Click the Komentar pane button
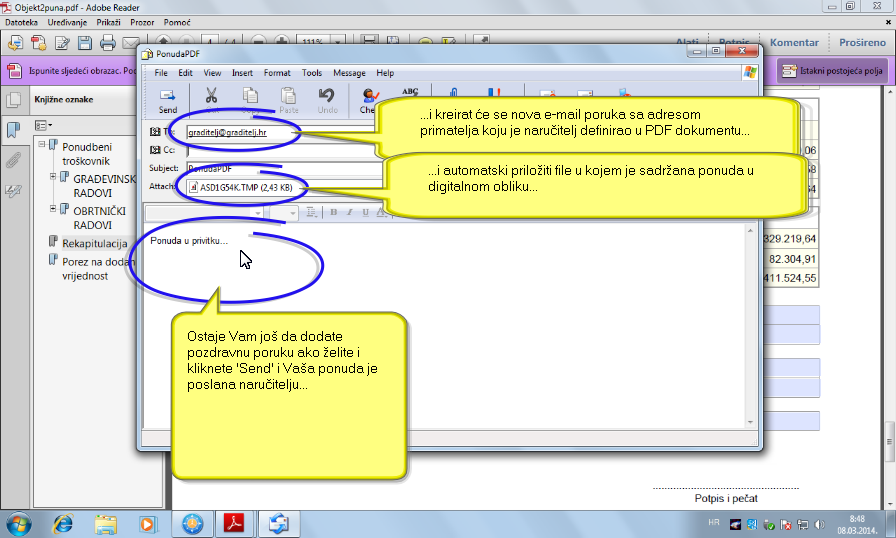 click(794, 42)
